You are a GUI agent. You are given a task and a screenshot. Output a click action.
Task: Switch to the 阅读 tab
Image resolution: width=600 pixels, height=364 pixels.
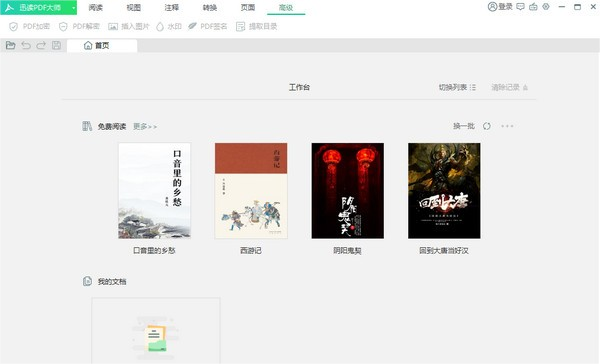pos(95,8)
